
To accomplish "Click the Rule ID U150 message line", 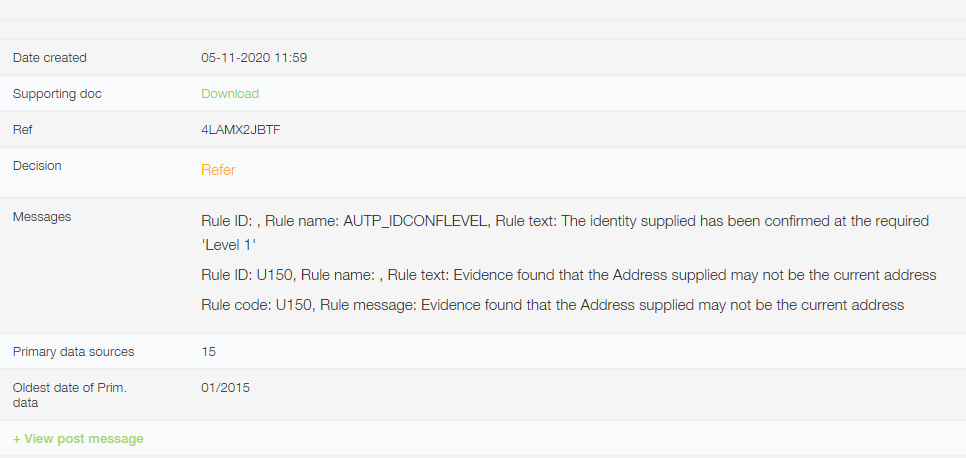I will click(x=569, y=275).
